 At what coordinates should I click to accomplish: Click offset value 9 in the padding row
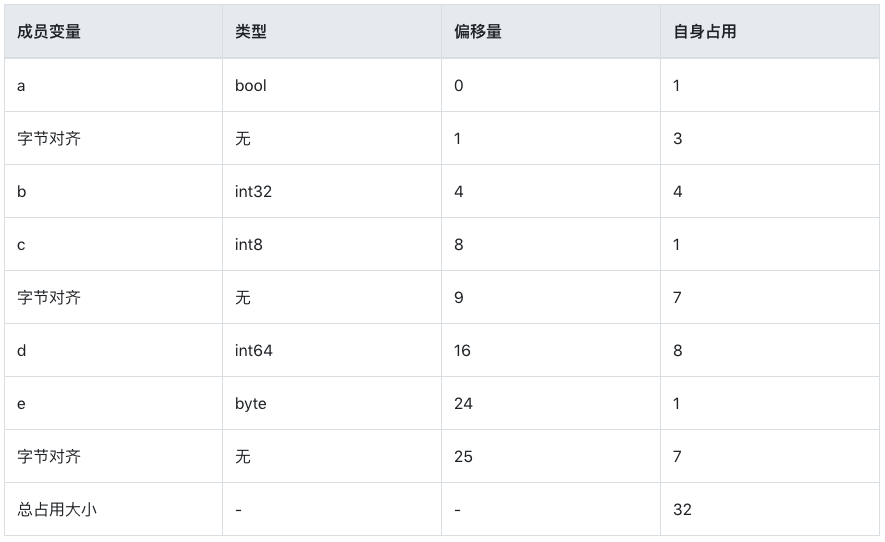(458, 298)
